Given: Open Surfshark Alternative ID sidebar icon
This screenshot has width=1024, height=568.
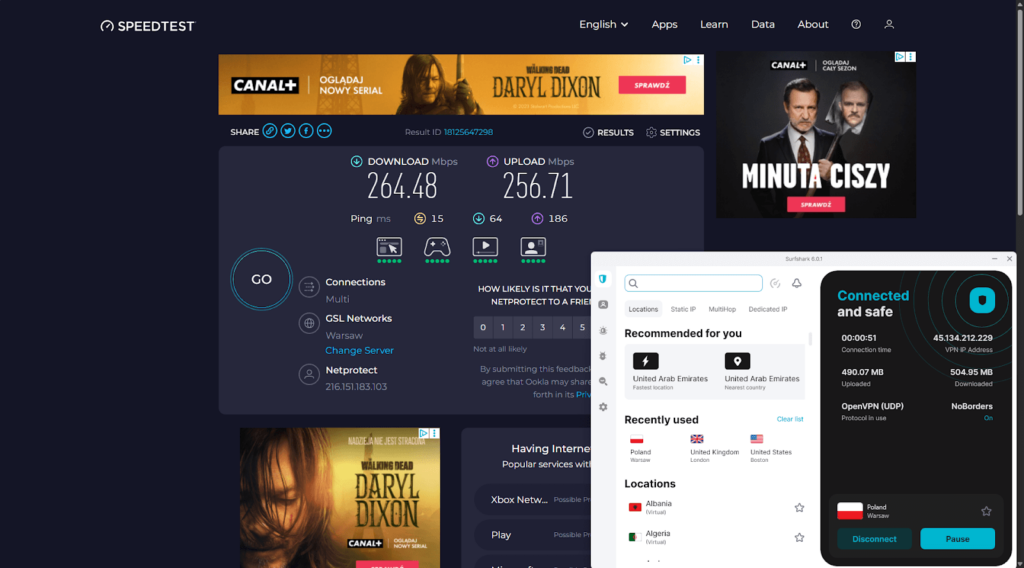Looking at the screenshot, I should pos(603,305).
